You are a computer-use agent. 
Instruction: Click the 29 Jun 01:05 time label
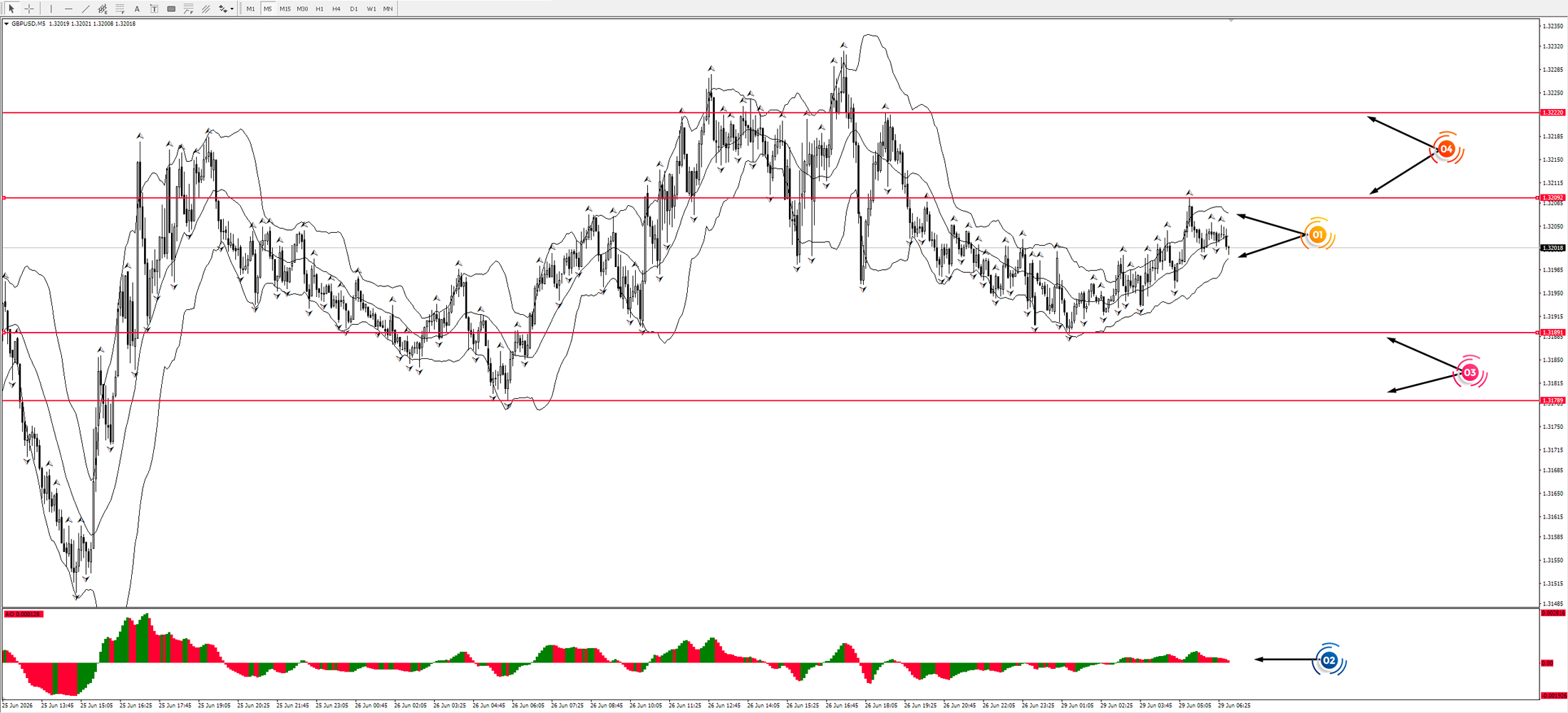click(x=1078, y=706)
